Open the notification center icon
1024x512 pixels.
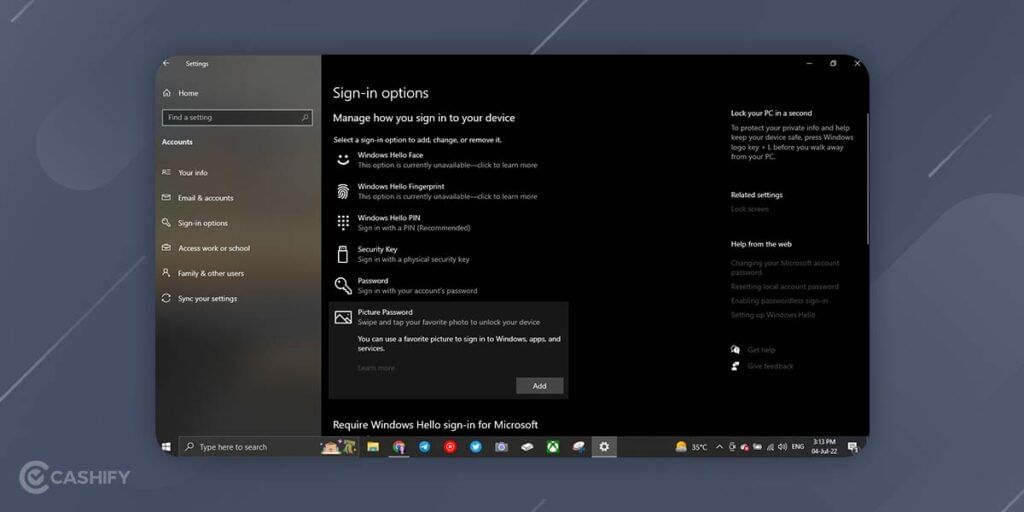(852, 447)
